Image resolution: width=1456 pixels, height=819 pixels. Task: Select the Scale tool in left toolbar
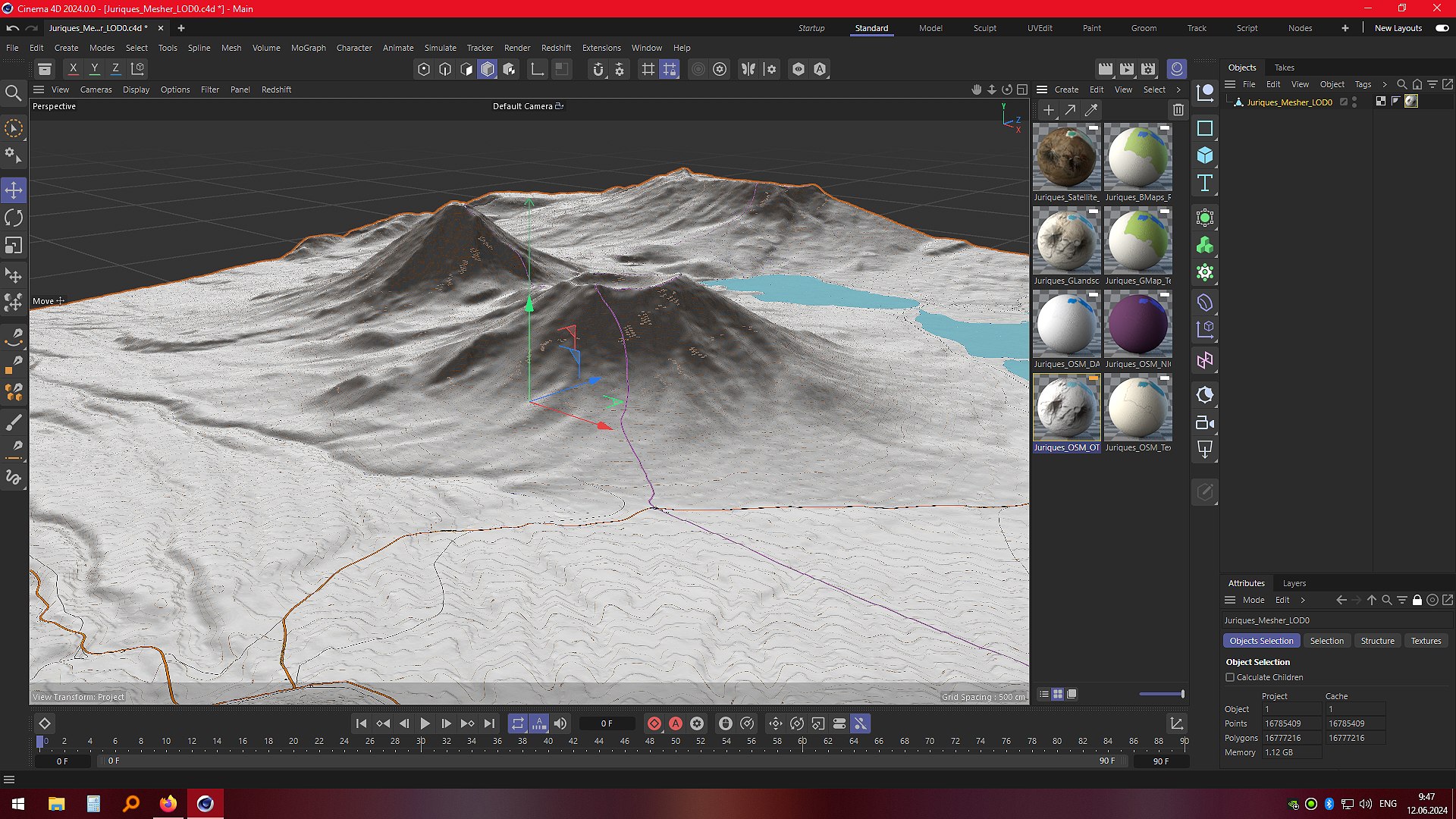[x=14, y=246]
